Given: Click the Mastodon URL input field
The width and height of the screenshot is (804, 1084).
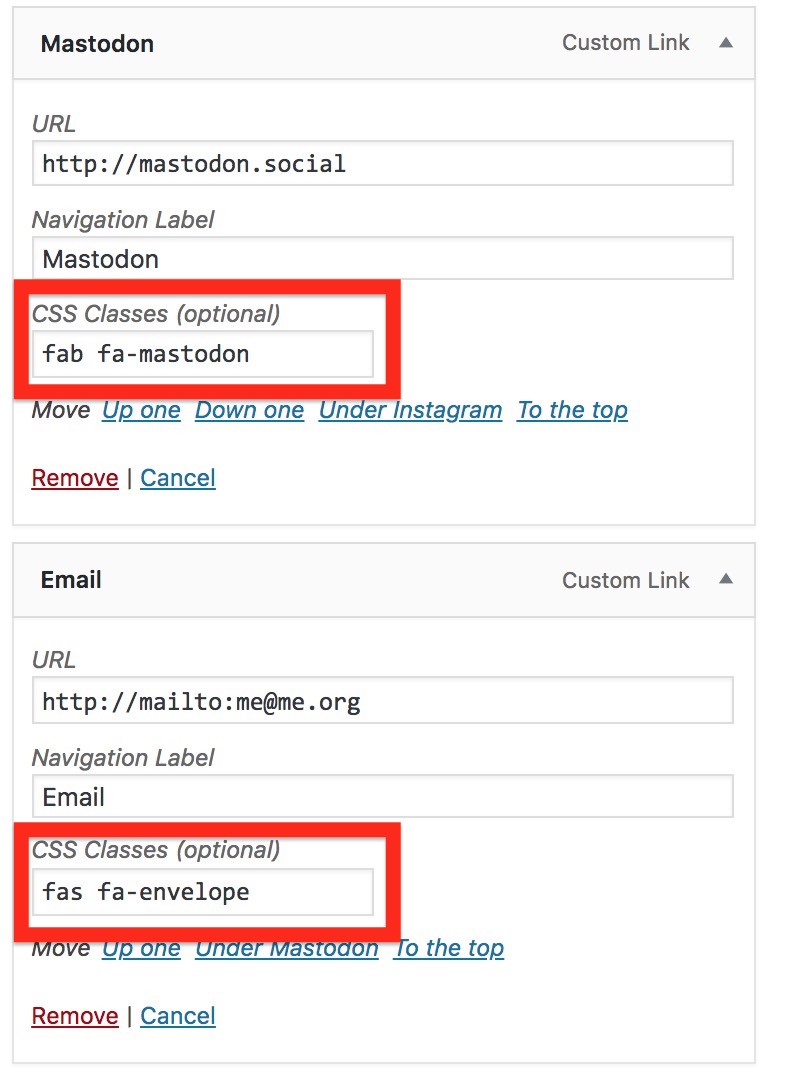Looking at the screenshot, I should (382, 163).
